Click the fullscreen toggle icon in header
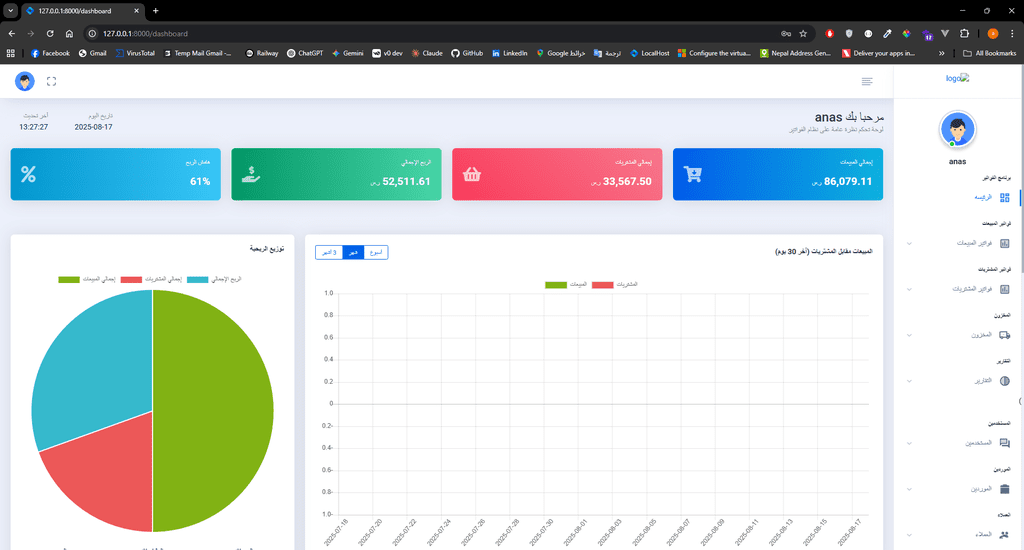Image resolution: width=1024 pixels, height=550 pixels. [x=51, y=81]
